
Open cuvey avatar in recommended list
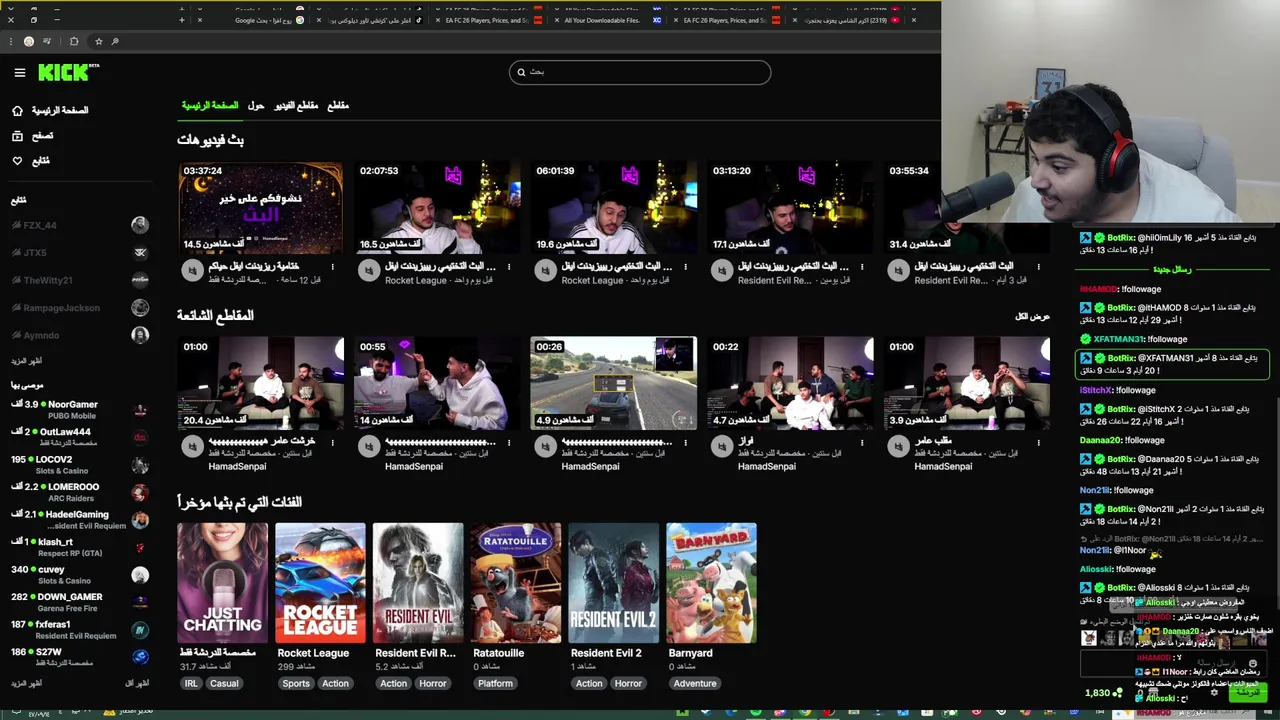[140, 574]
